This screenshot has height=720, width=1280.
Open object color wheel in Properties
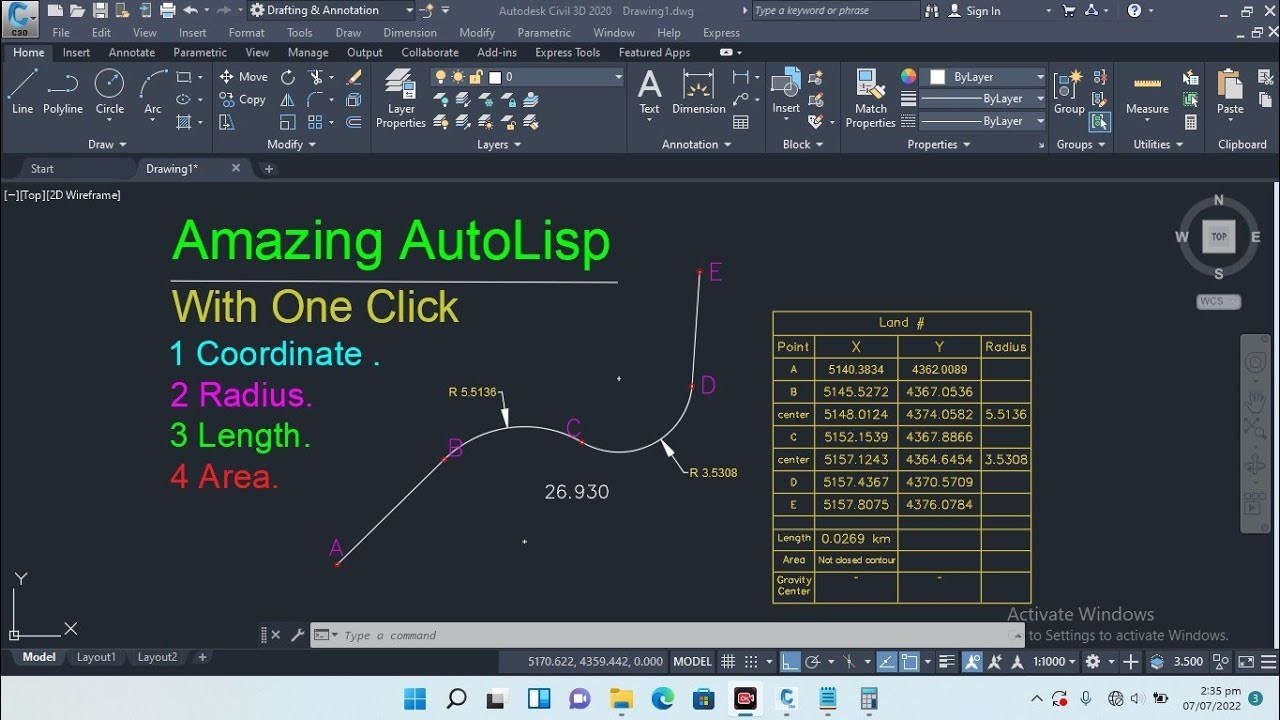tap(908, 77)
